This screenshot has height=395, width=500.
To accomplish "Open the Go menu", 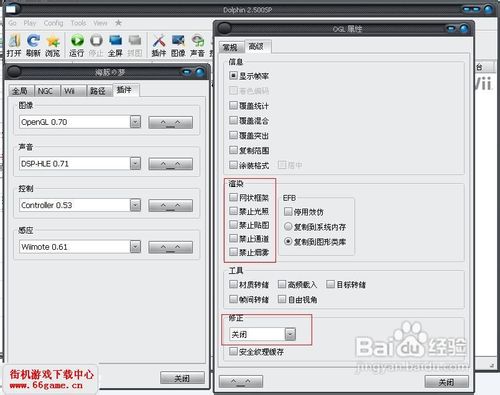I will click(x=12, y=23).
